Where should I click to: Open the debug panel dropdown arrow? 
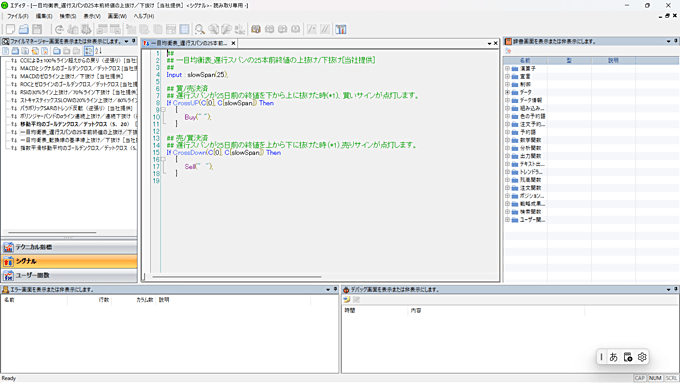pos(668,290)
